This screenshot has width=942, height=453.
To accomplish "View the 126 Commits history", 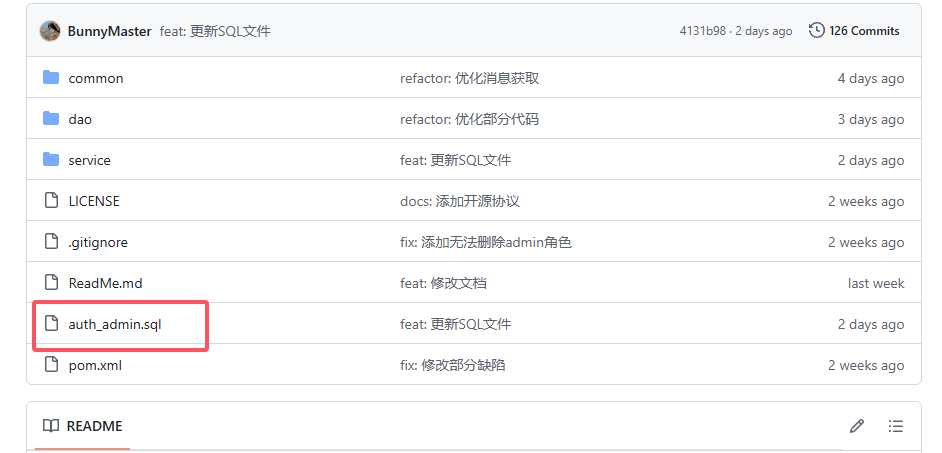I will click(854, 31).
